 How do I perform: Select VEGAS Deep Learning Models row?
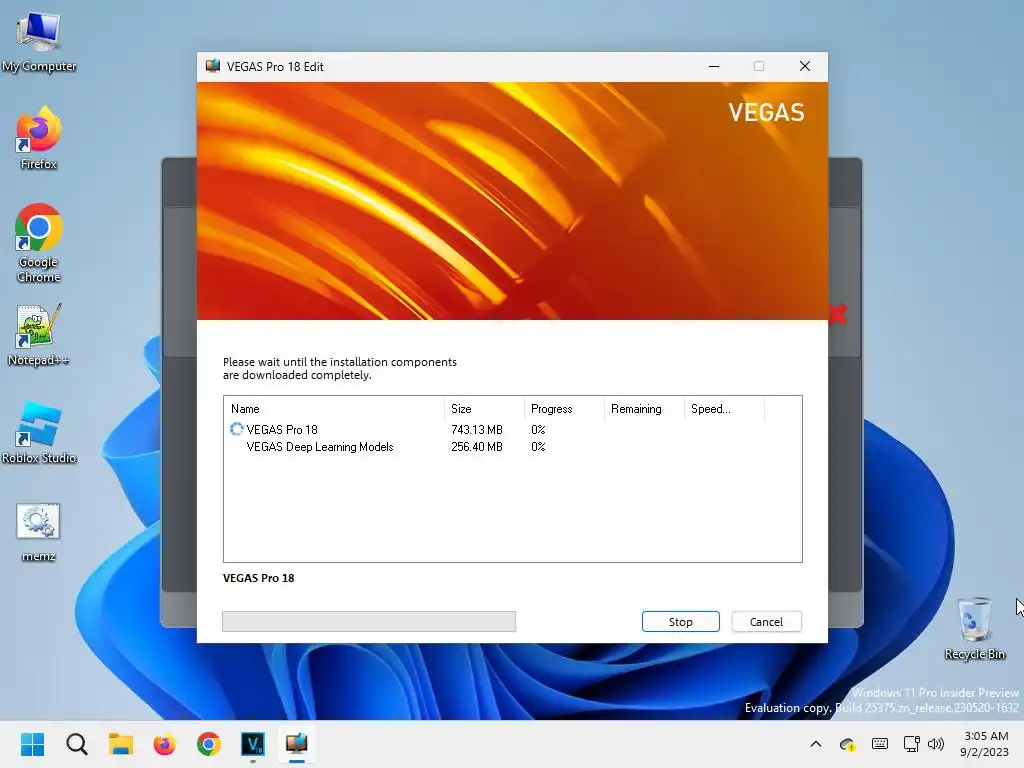513,447
